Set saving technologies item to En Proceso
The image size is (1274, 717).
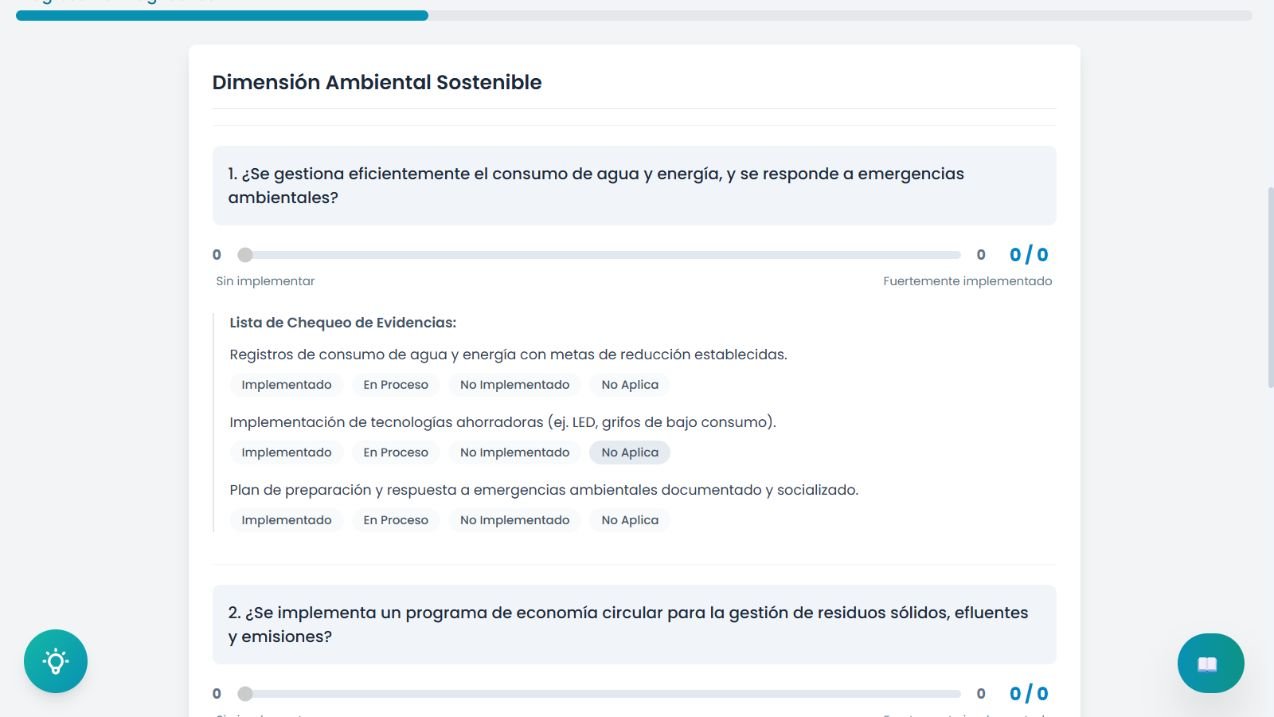coord(396,453)
